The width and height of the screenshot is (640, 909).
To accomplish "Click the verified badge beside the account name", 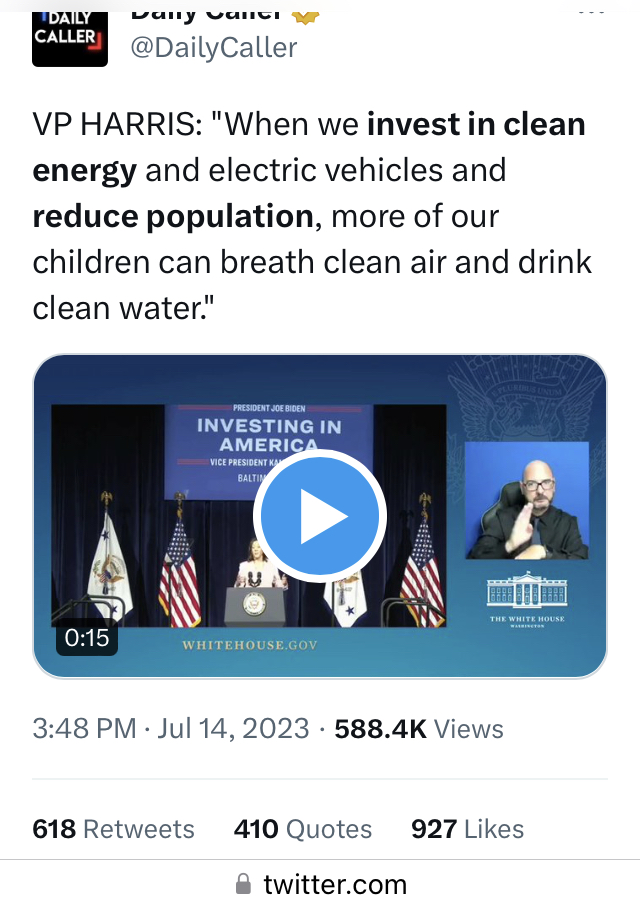I will pos(301,11).
